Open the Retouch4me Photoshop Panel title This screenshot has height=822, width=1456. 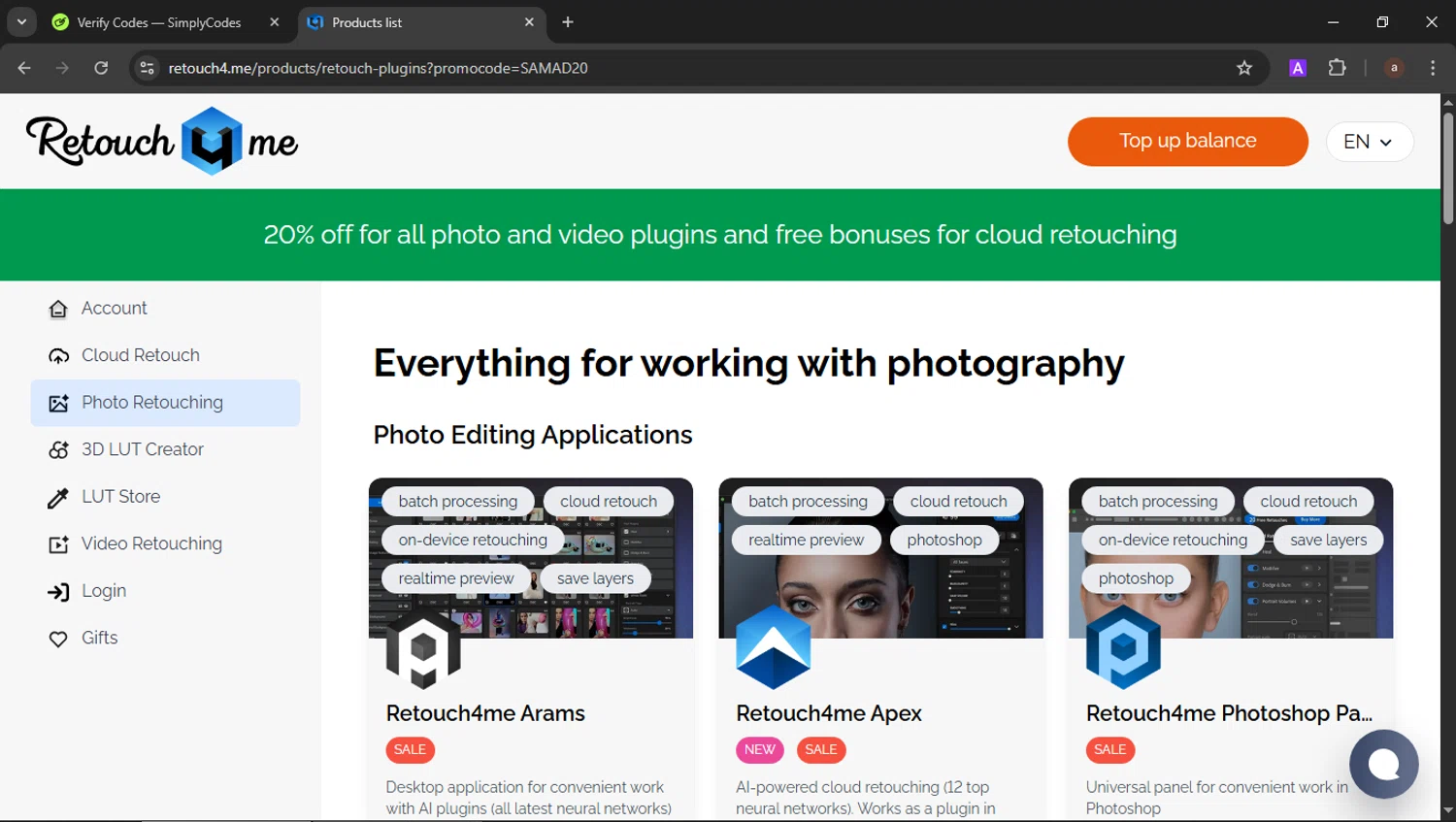[x=1229, y=713]
